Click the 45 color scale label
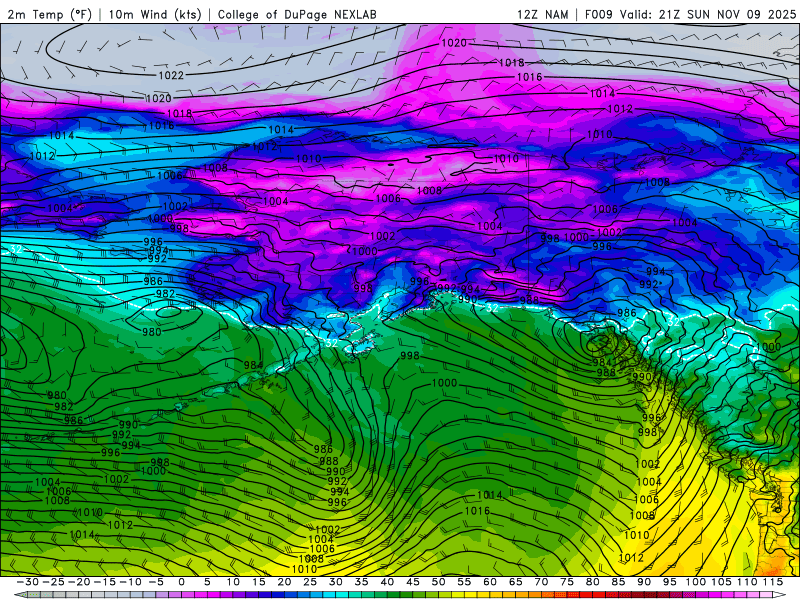The height and width of the screenshot is (600, 800). (413, 582)
